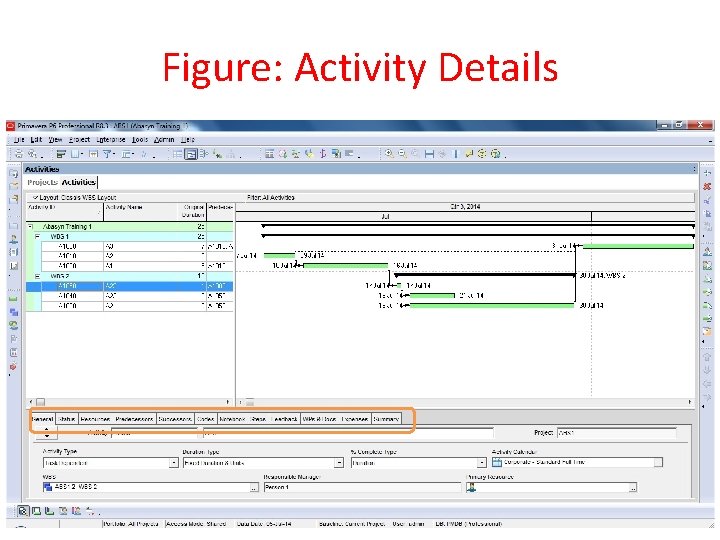Open Print Preview from the toolbar
Viewport: 720px width, 540px height.
(32, 154)
